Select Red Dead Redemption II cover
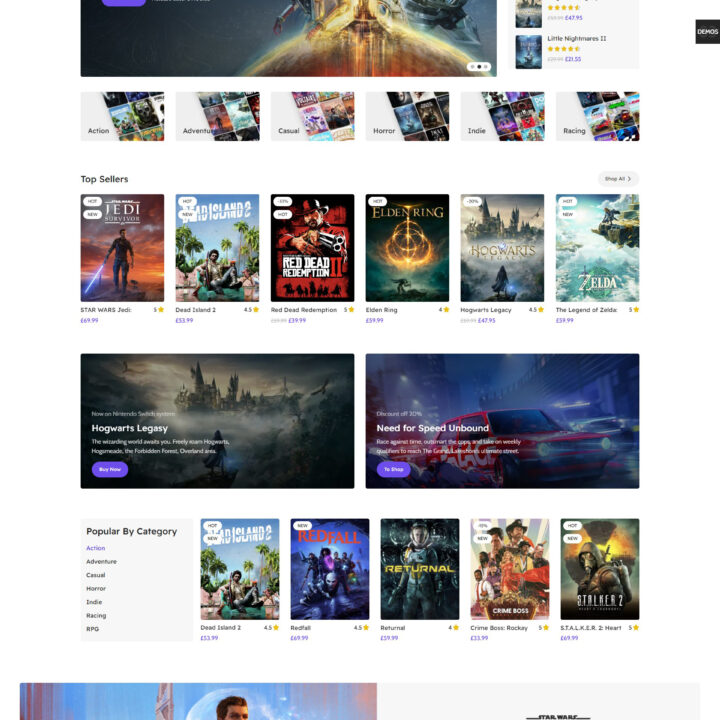720x720 pixels. tap(312, 248)
